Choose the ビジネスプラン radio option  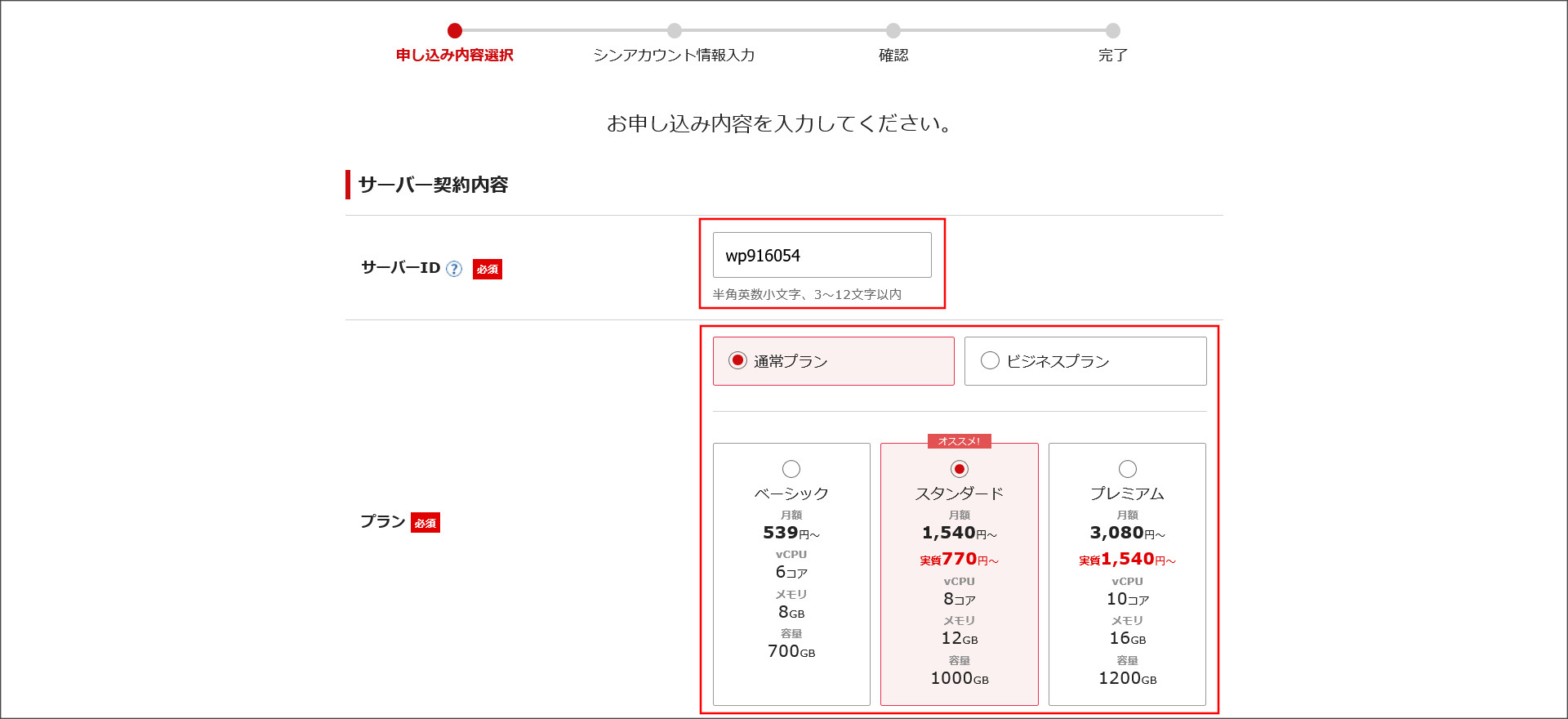[x=990, y=360]
